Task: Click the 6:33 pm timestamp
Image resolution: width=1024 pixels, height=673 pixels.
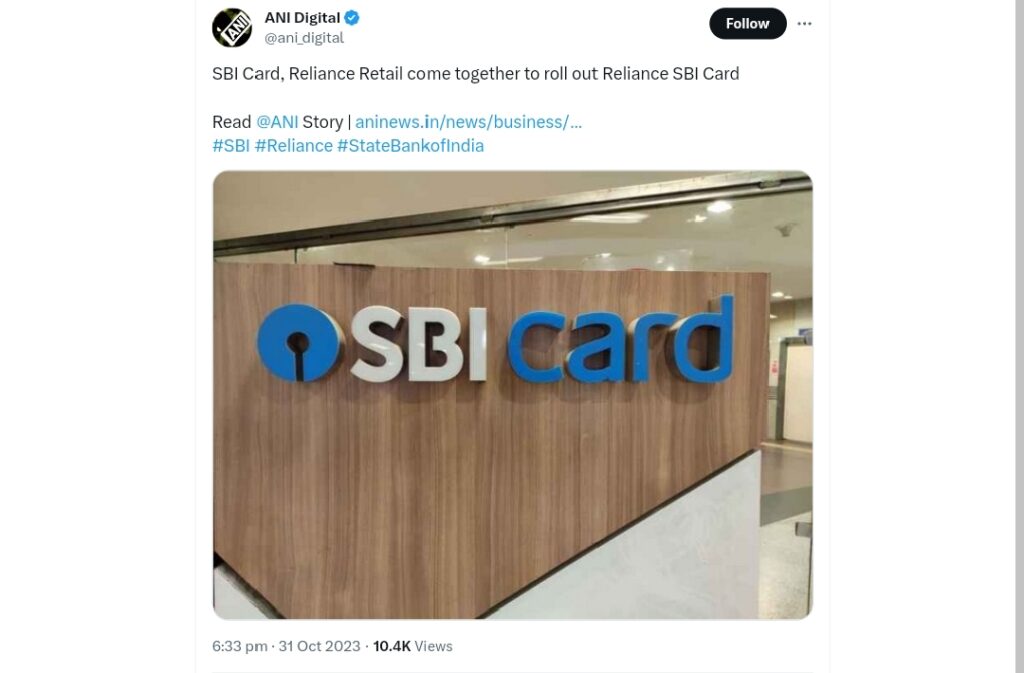Action: pyautogui.click(x=240, y=646)
